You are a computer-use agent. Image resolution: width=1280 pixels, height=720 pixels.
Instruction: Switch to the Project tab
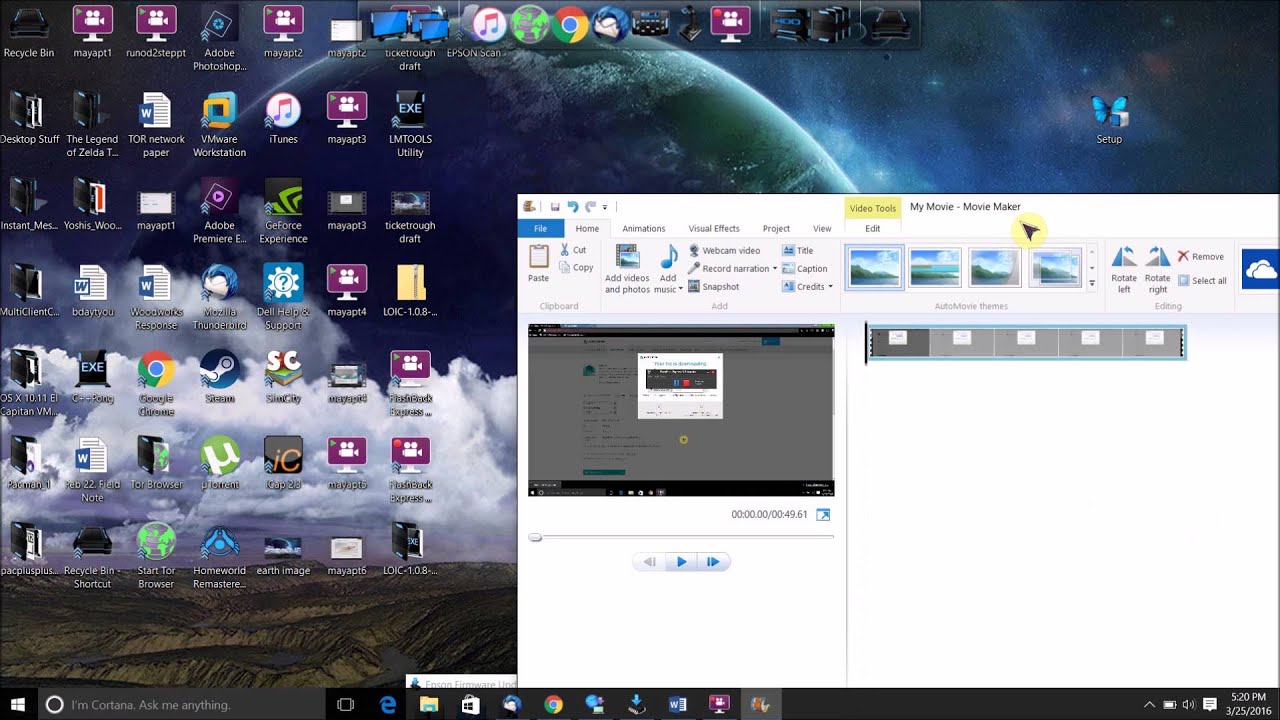click(776, 228)
